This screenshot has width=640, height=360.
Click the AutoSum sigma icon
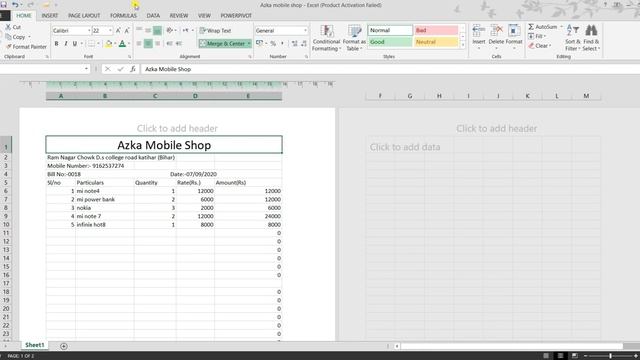click(x=531, y=27)
